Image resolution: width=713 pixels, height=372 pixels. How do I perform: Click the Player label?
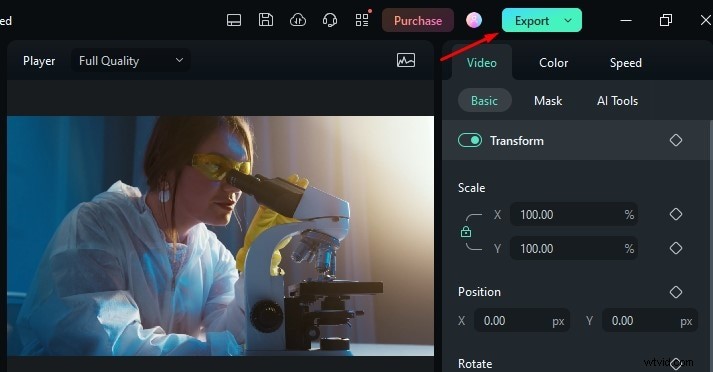click(x=39, y=61)
